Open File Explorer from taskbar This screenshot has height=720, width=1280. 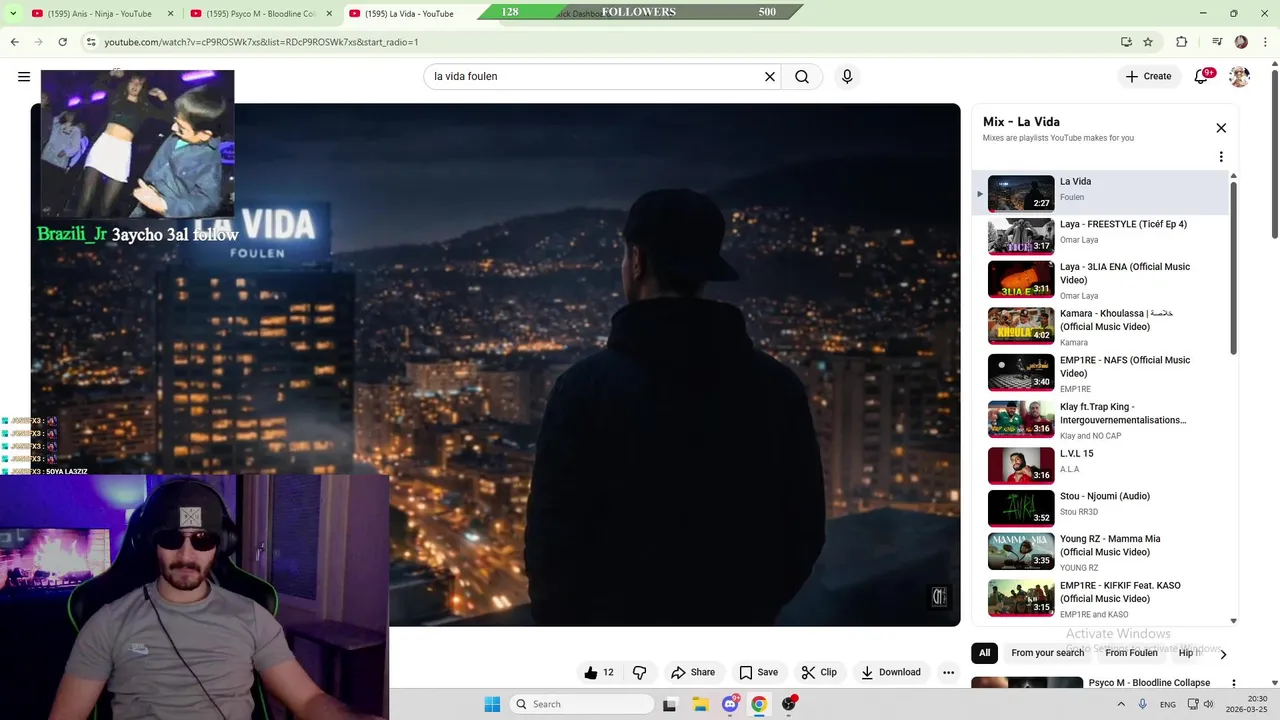[700, 704]
